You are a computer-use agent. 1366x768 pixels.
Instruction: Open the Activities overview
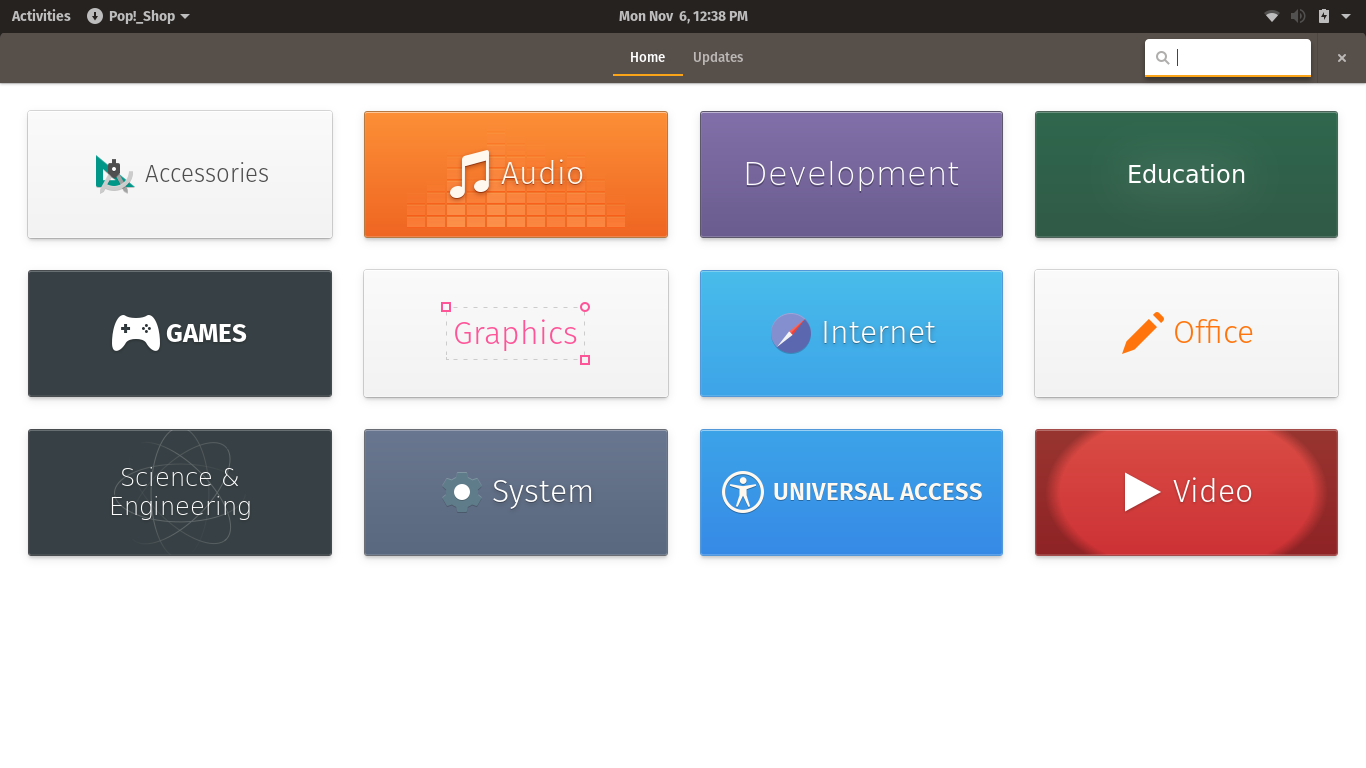coord(41,16)
